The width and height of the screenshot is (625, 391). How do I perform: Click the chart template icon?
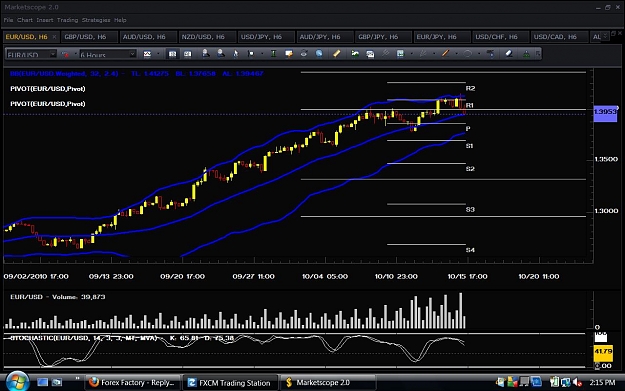tap(400, 53)
